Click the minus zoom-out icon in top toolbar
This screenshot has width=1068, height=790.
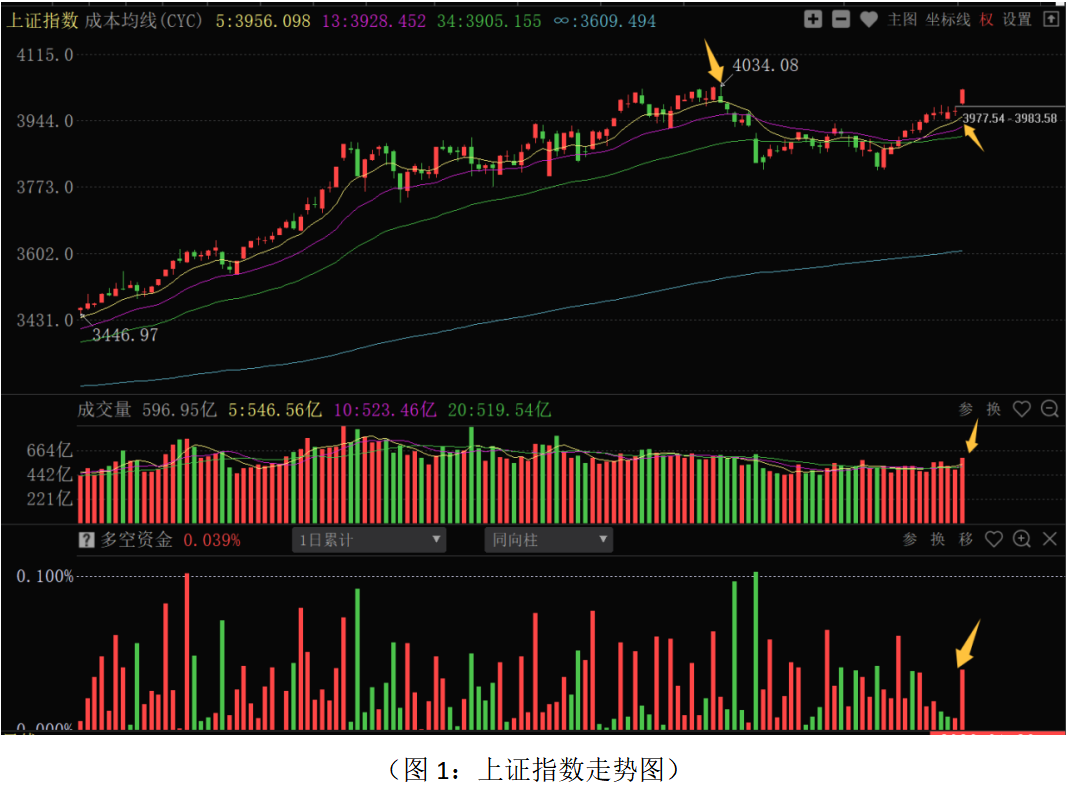841,19
